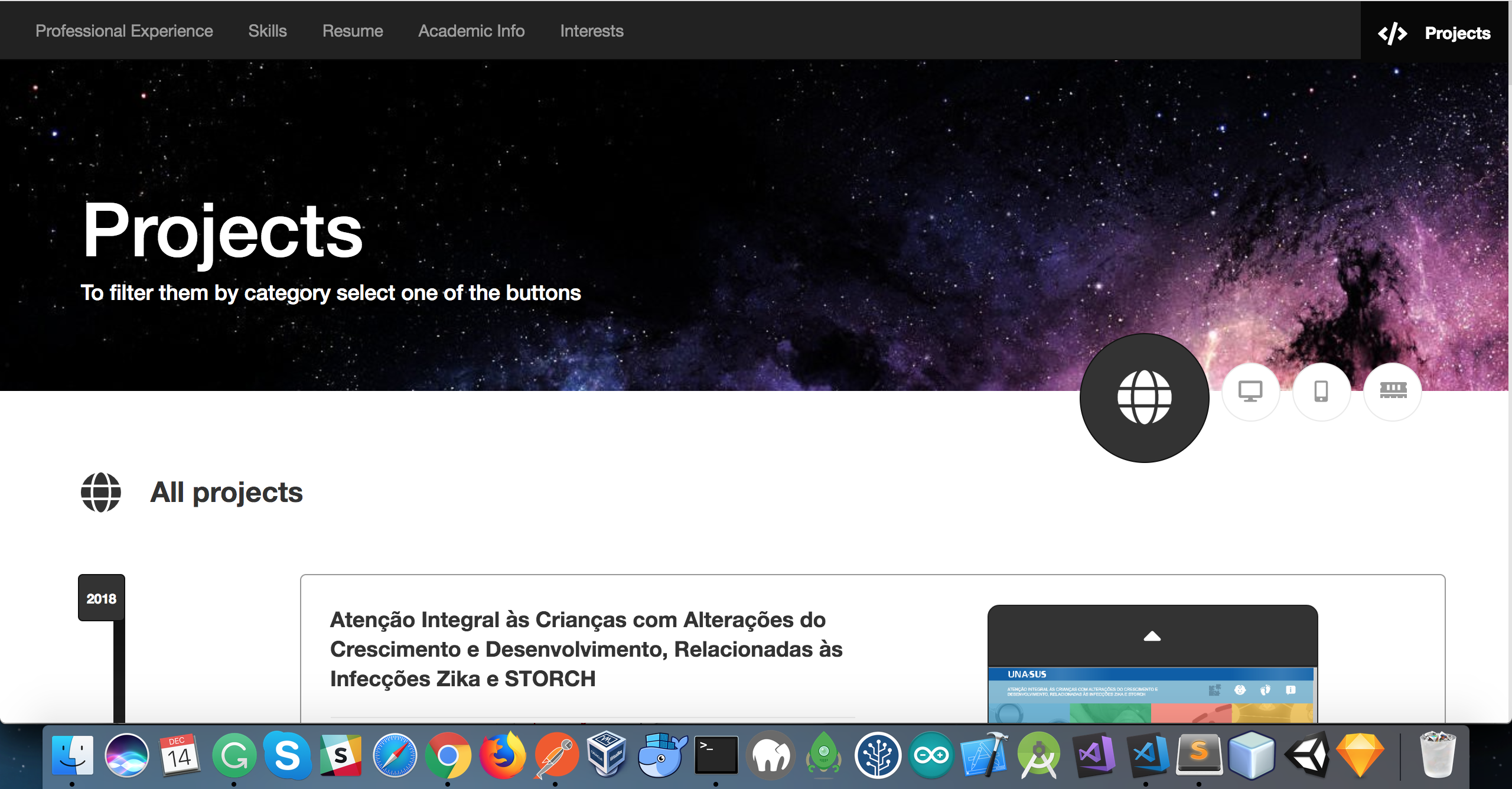Click the Projects code-bracket tab
This screenshot has width=1512, height=789.
(x=1435, y=33)
